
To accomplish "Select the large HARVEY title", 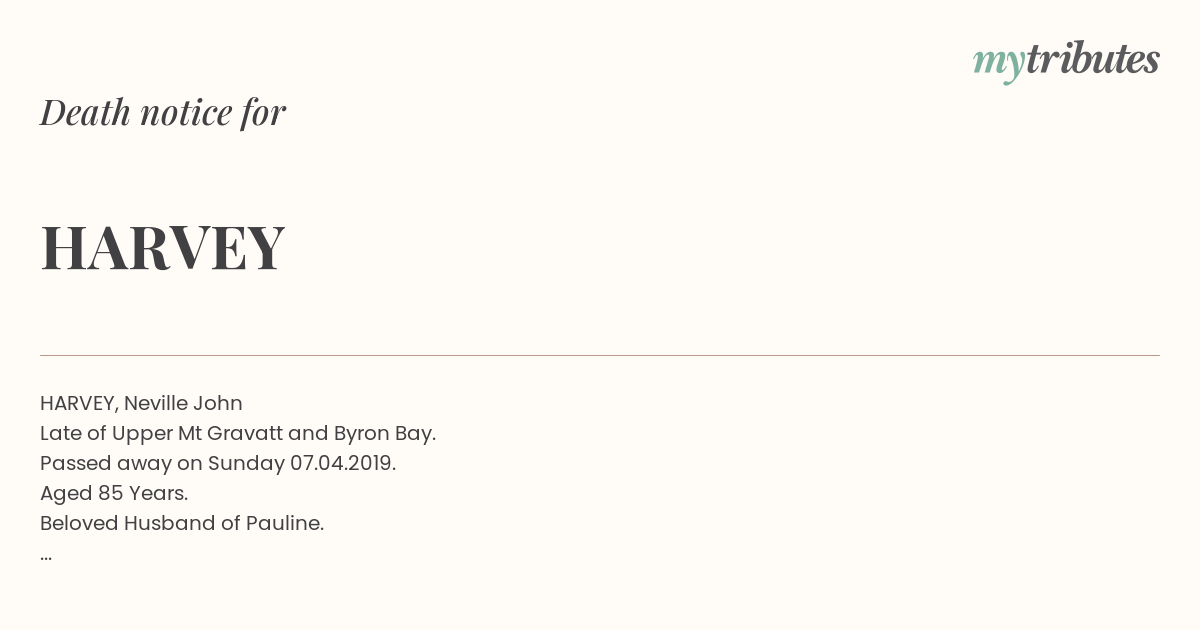I will tap(163, 247).
